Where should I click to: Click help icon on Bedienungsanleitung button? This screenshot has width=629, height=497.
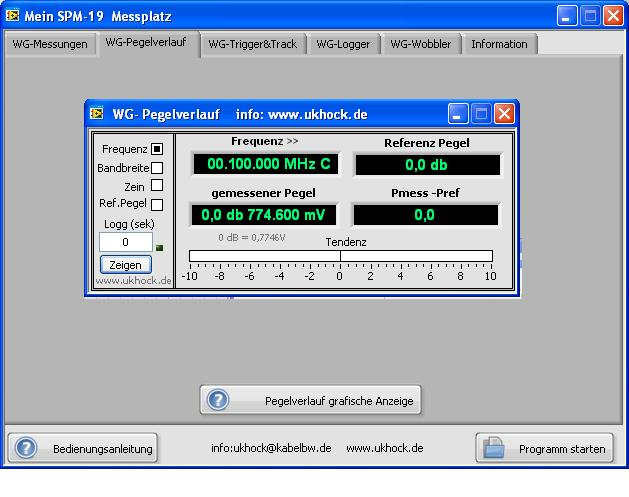point(26,448)
